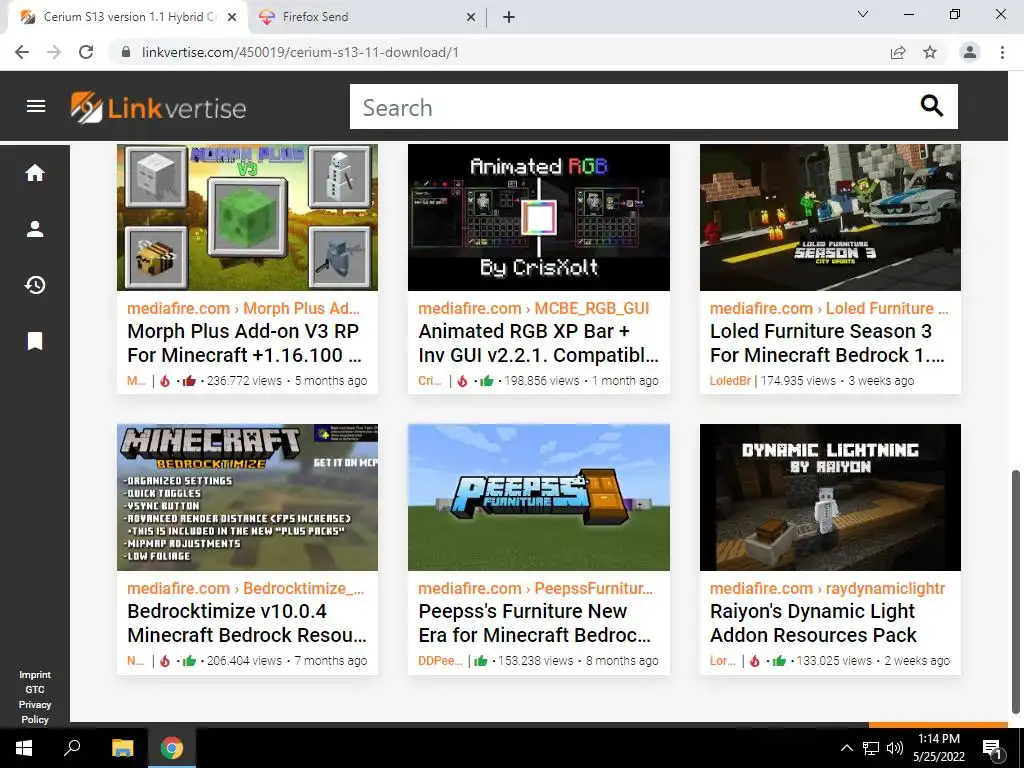This screenshot has width=1024, height=768.
Task: Show hidden system tray icons
Action: point(846,748)
